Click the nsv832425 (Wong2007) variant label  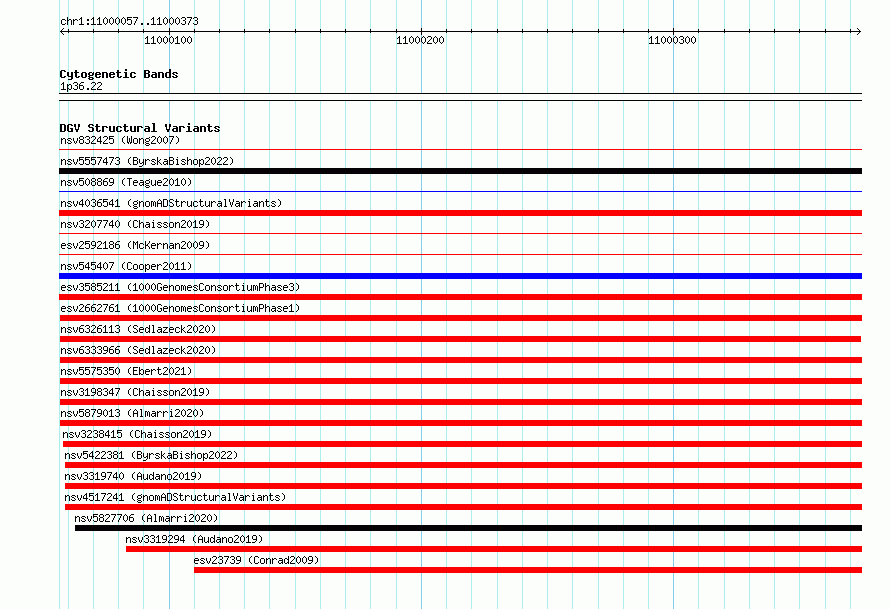pyautogui.click(x=120, y=140)
